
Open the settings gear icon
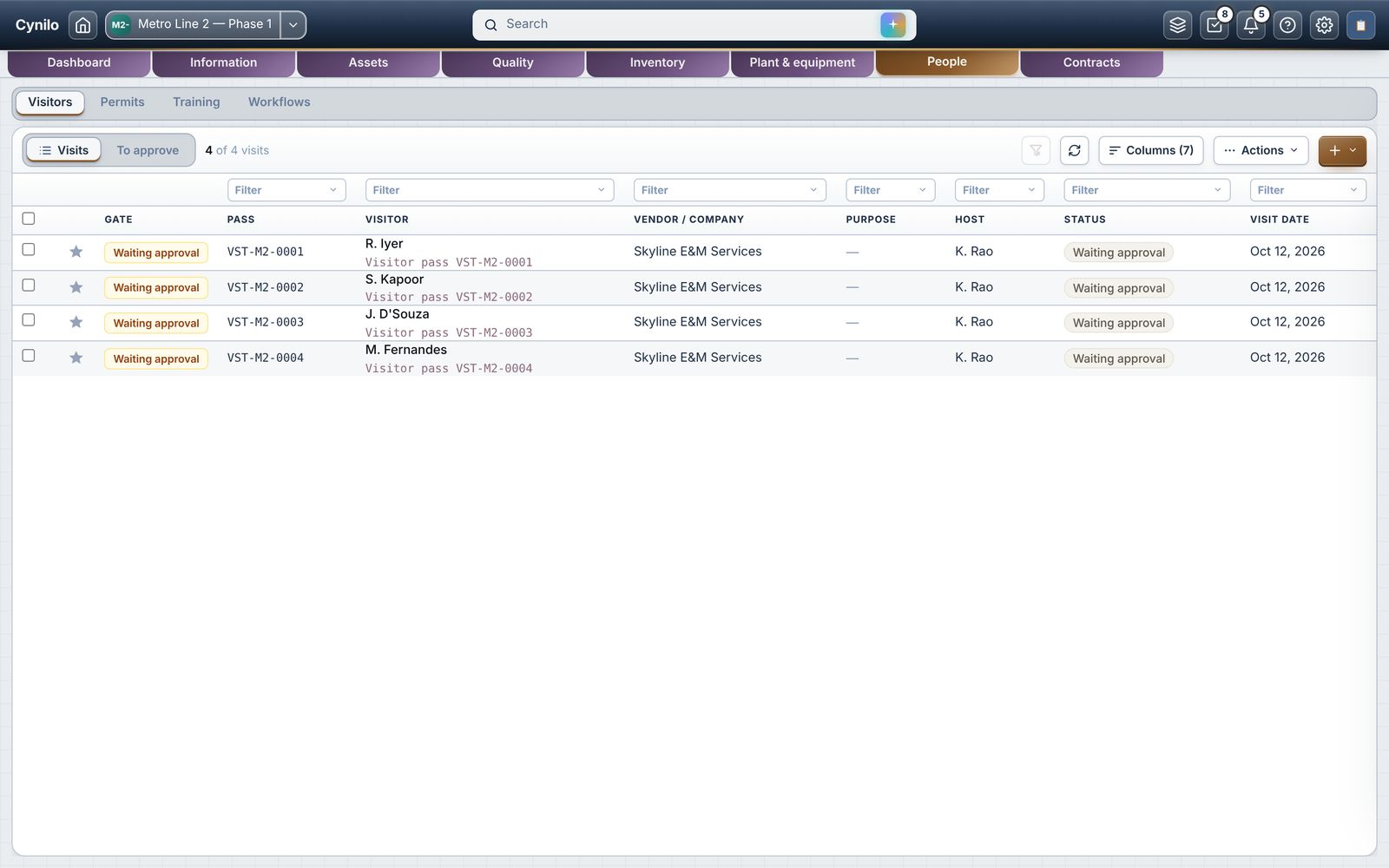point(1324,25)
